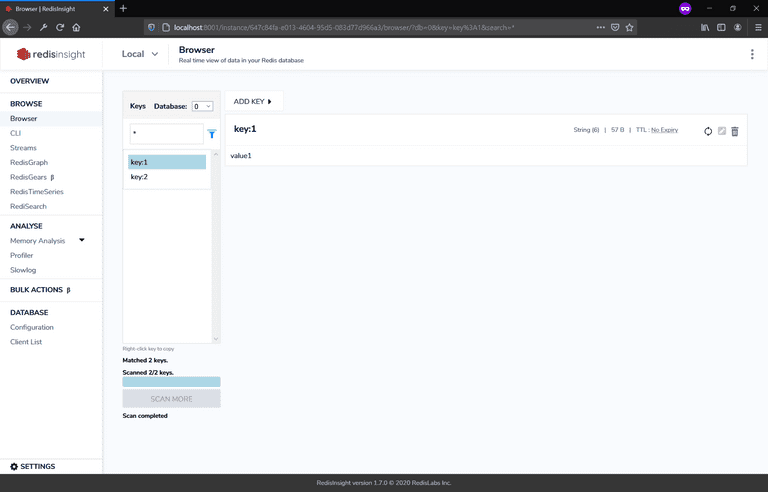Image resolution: width=768 pixels, height=492 pixels.
Task: Click the No Expiry TTL link
Action: 664,130
